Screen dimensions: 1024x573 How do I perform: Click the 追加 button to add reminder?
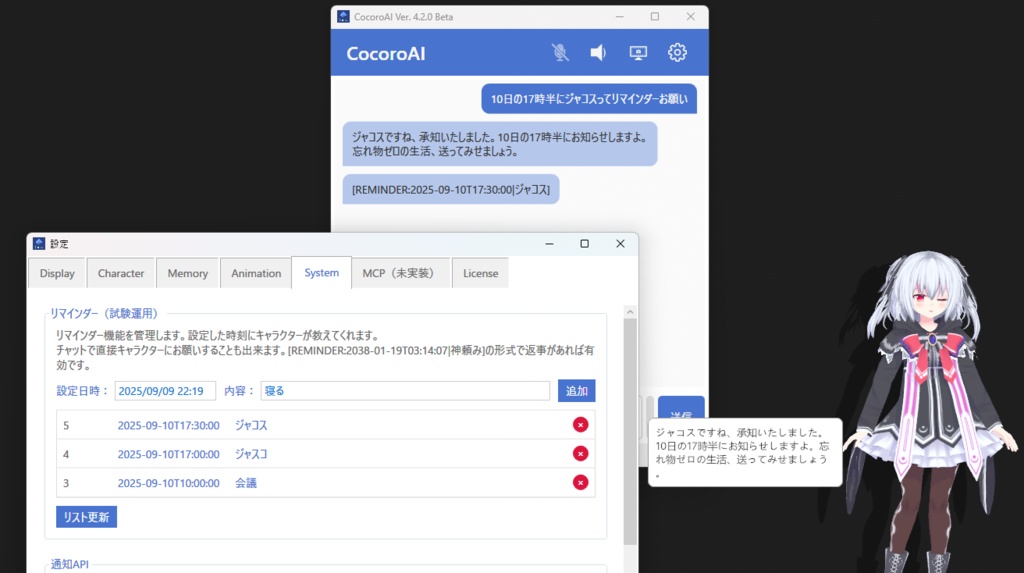[x=577, y=391]
